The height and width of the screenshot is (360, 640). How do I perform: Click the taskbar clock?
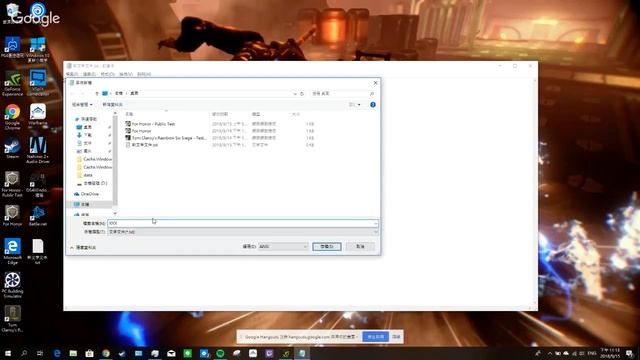(610, 353)
